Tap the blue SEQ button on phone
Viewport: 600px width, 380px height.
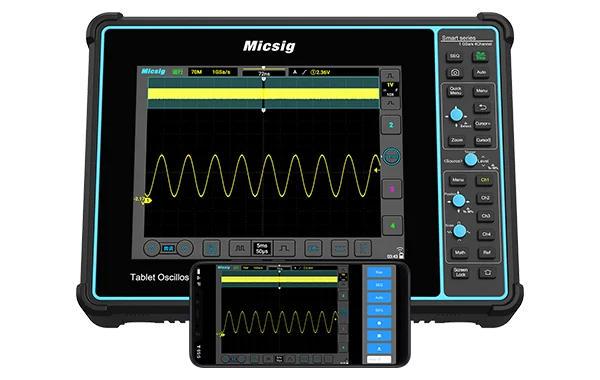tap(379, 285)
